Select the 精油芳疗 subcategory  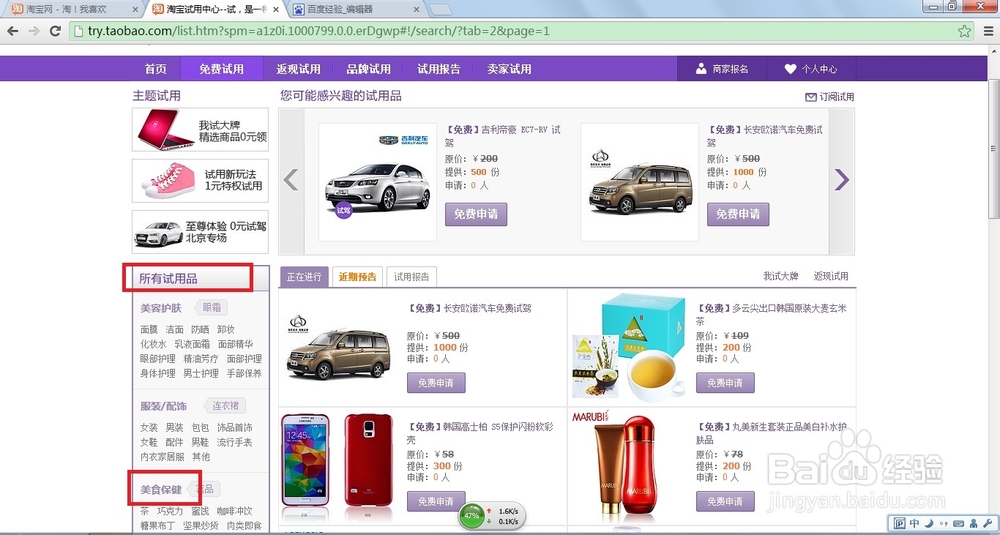tap(201, 359)
